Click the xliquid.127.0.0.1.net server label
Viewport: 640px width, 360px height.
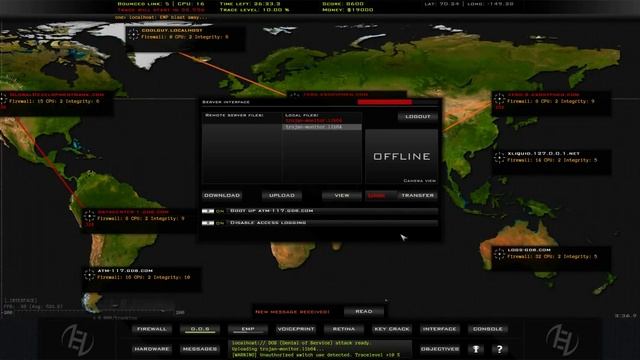click(544, 154)
